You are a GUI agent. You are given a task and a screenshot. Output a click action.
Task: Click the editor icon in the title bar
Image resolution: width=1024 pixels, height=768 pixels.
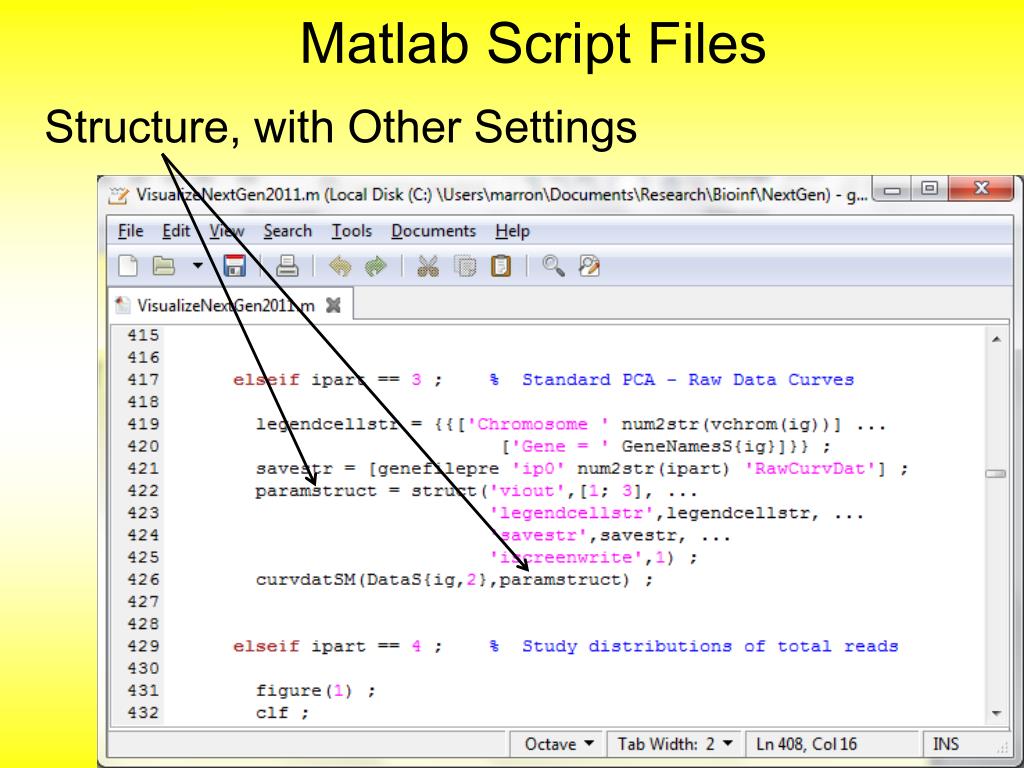pyautogui.click(x=118, y=195)
